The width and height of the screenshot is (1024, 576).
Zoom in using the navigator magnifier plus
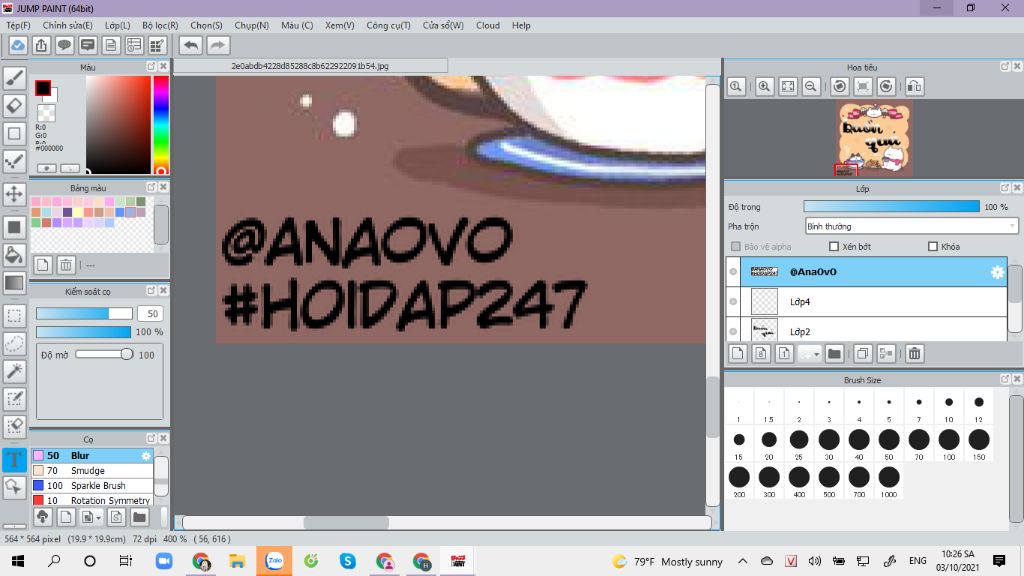pyautogui.click(x=764, y=86)
